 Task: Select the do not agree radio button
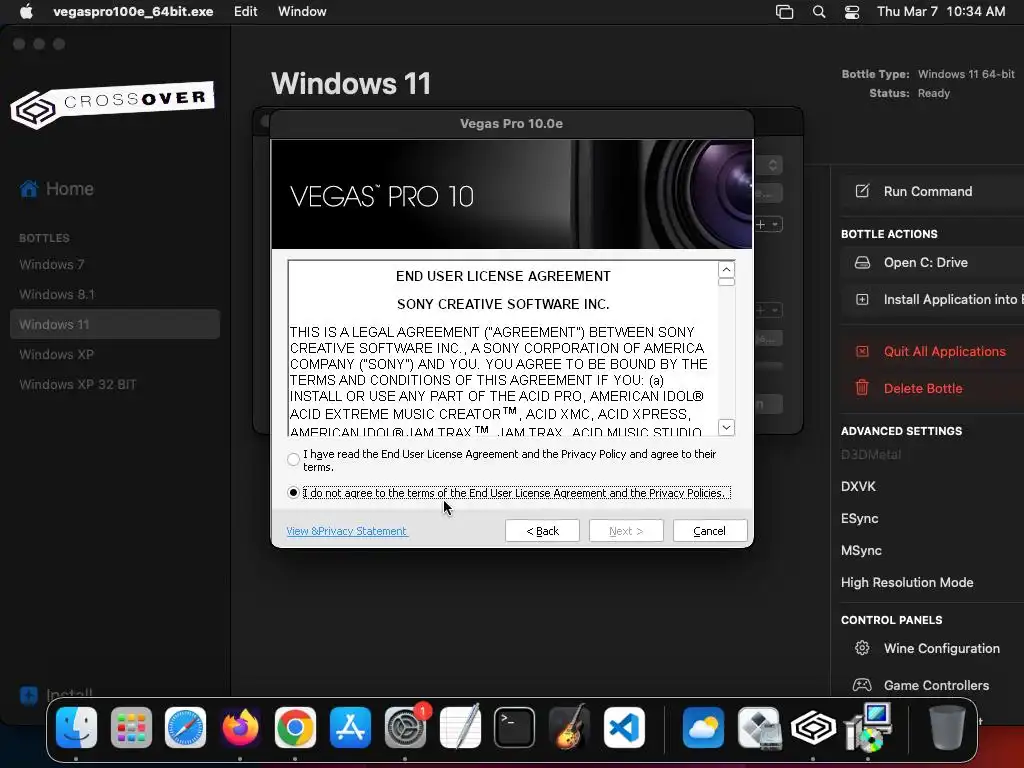pos(293,492)
